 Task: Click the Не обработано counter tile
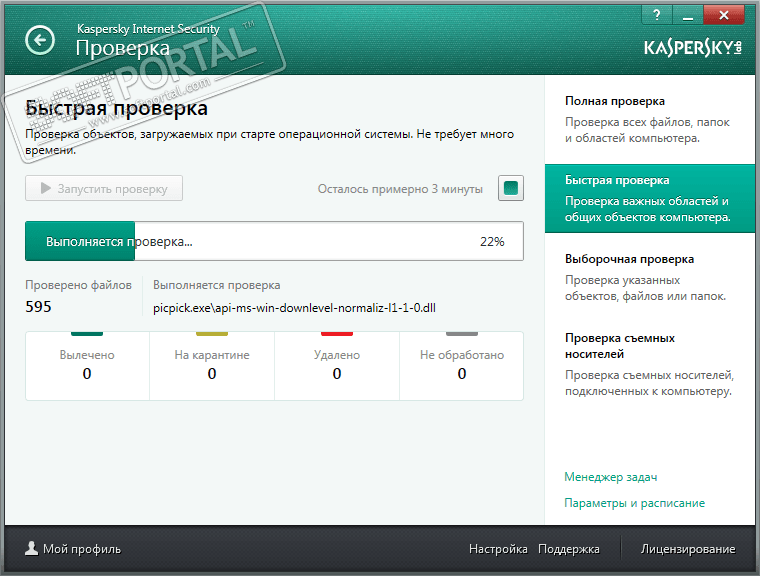click(461, 366)
